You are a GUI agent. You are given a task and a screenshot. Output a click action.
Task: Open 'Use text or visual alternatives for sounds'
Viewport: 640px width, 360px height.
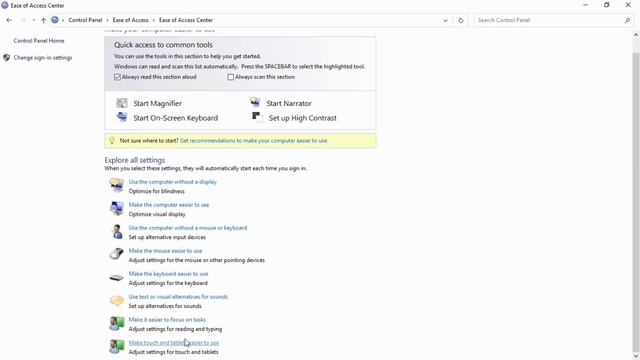(178, 297)
